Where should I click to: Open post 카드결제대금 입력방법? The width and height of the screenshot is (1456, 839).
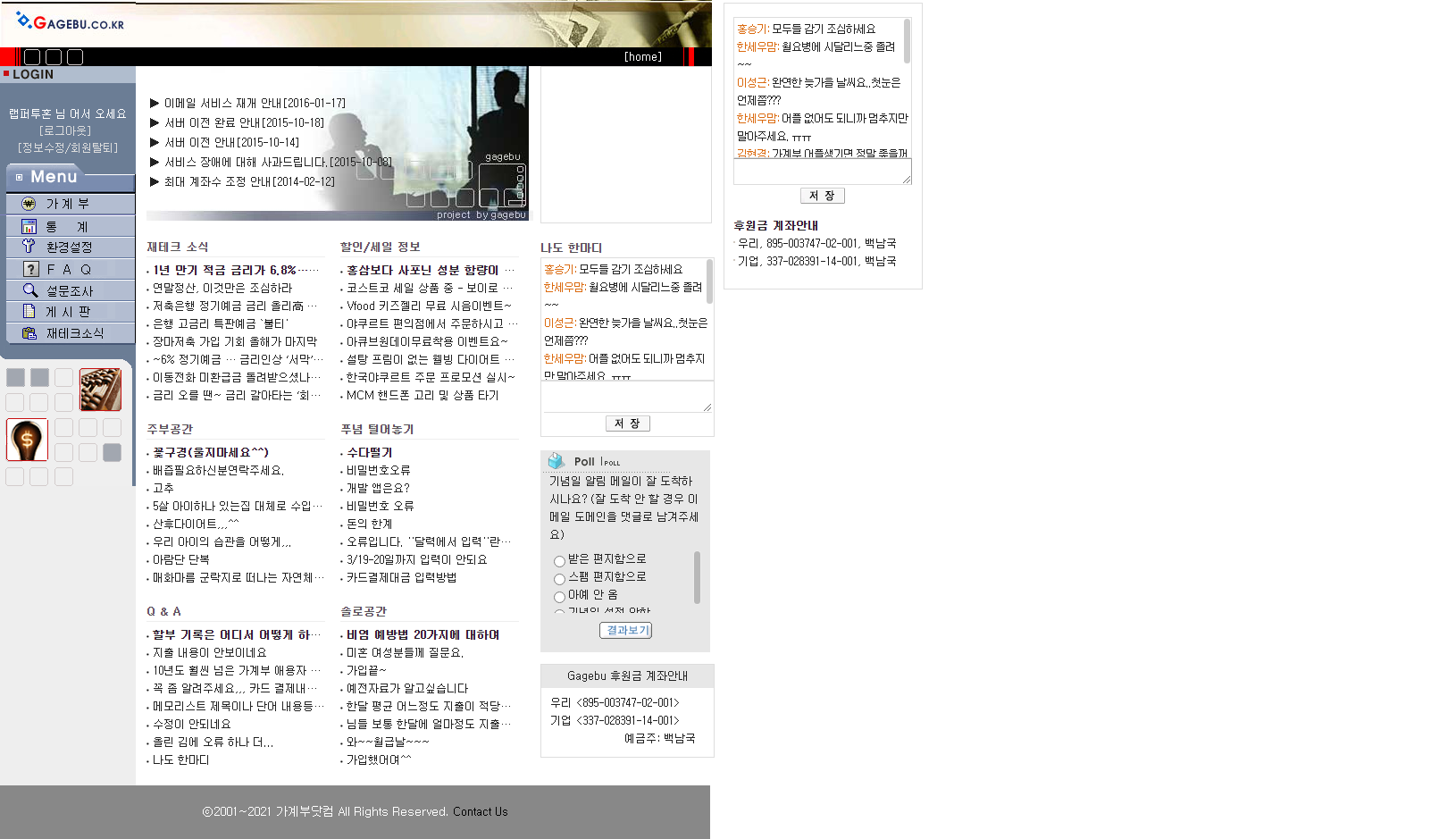tap(402, 577)
